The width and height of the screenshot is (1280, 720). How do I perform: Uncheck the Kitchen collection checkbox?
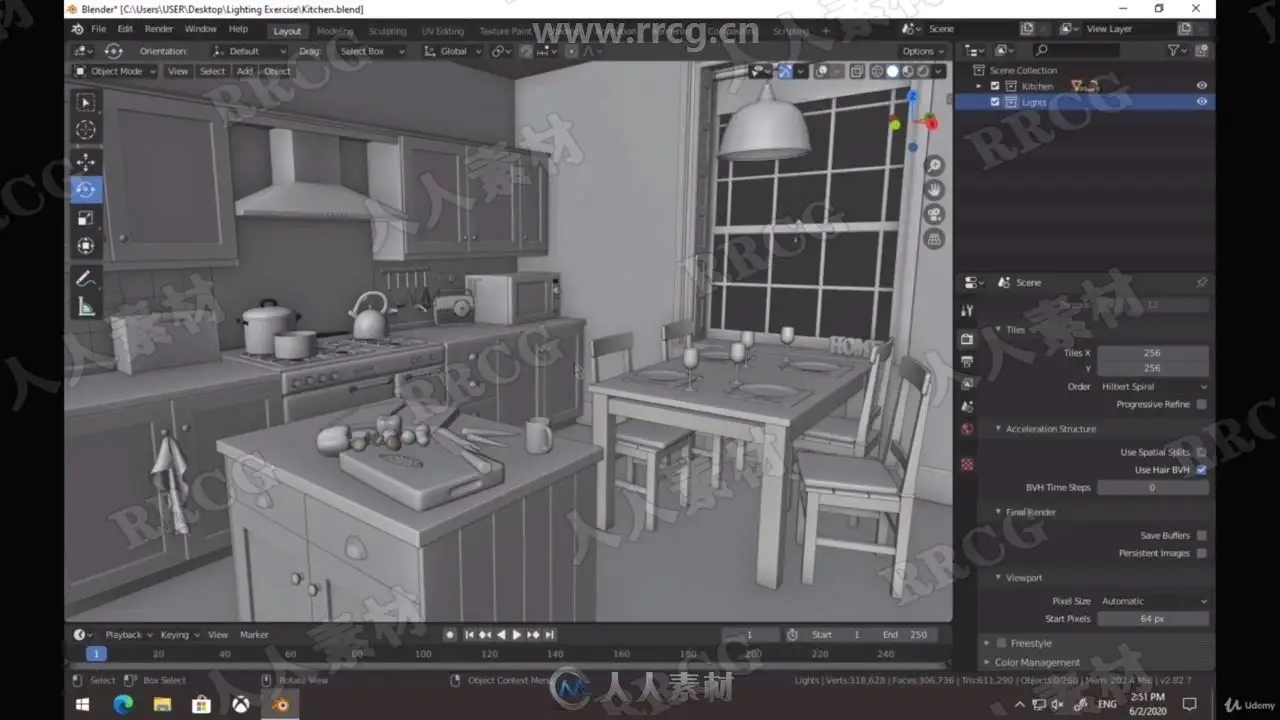coord(995,86)
